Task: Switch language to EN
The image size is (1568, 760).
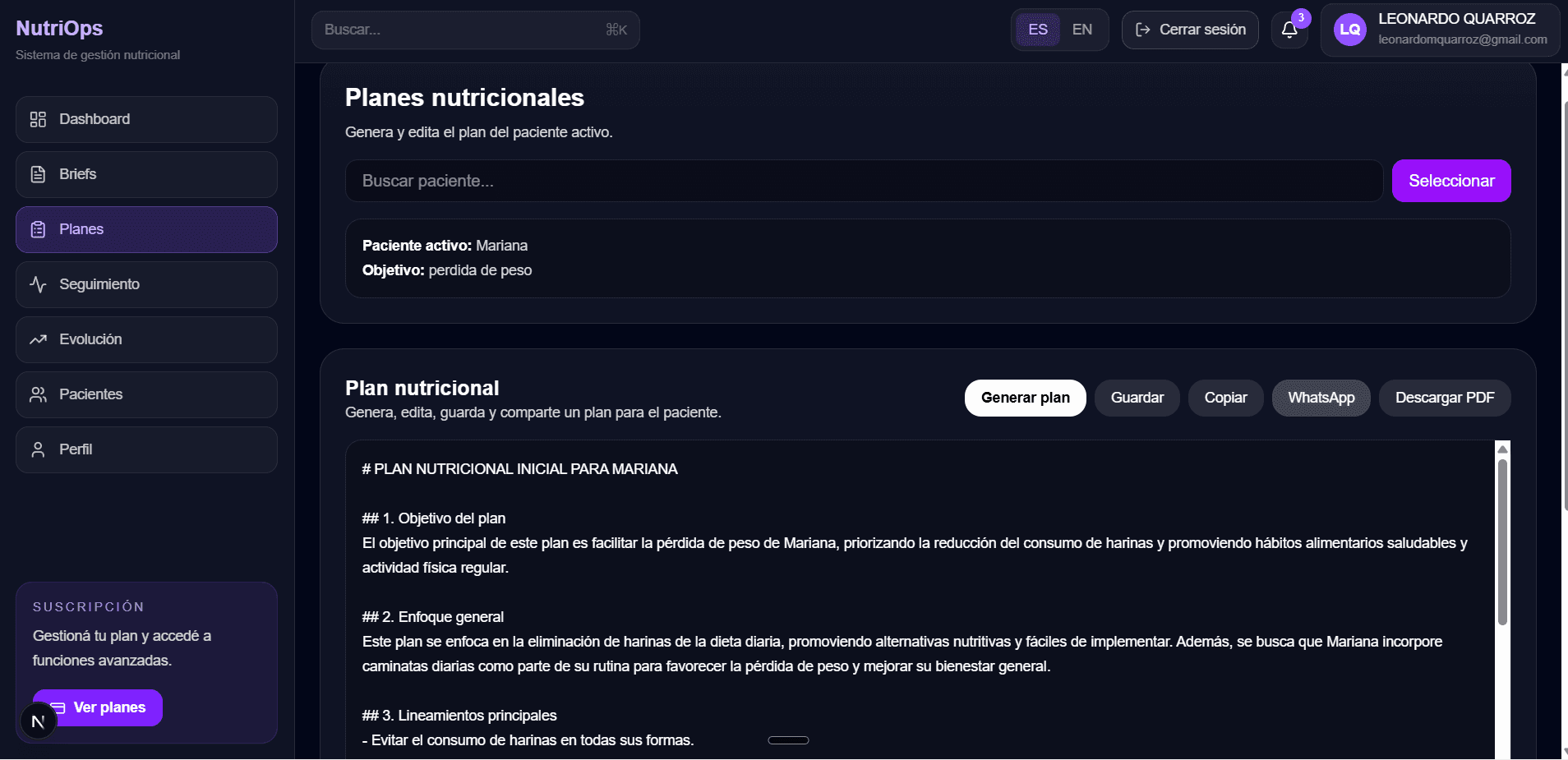Action: (1082, 30)
